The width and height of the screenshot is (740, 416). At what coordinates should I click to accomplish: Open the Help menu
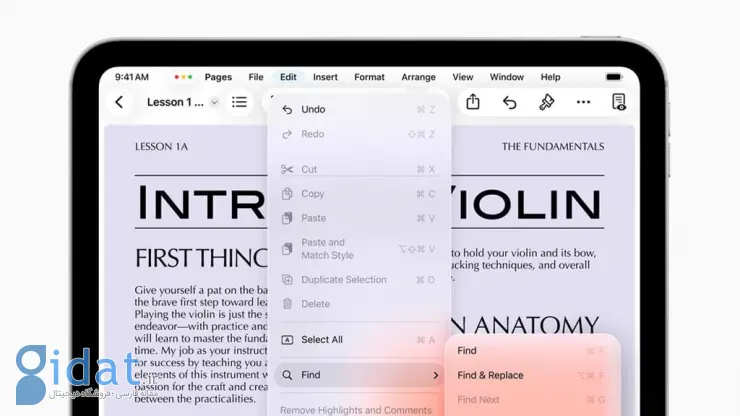pyautogui.click(x=550, y=77)
